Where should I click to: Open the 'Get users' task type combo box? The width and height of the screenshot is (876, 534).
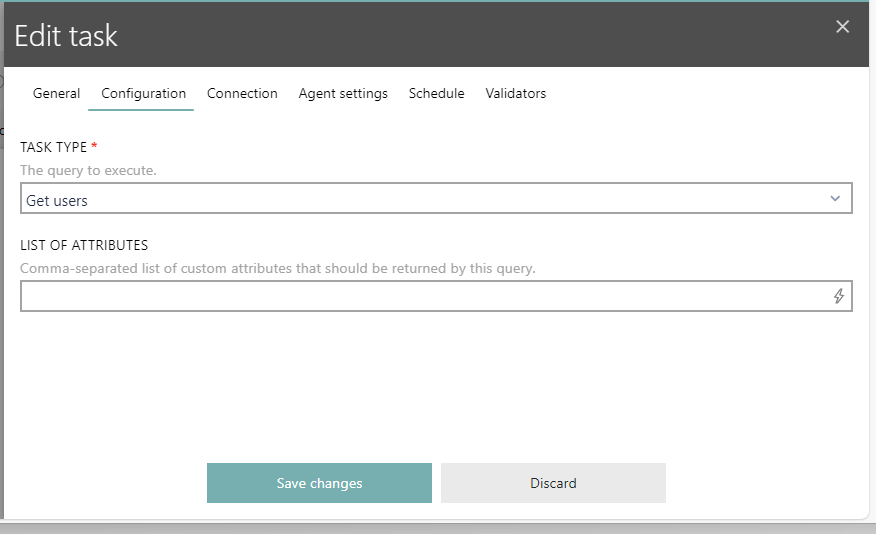click(420, 199)
